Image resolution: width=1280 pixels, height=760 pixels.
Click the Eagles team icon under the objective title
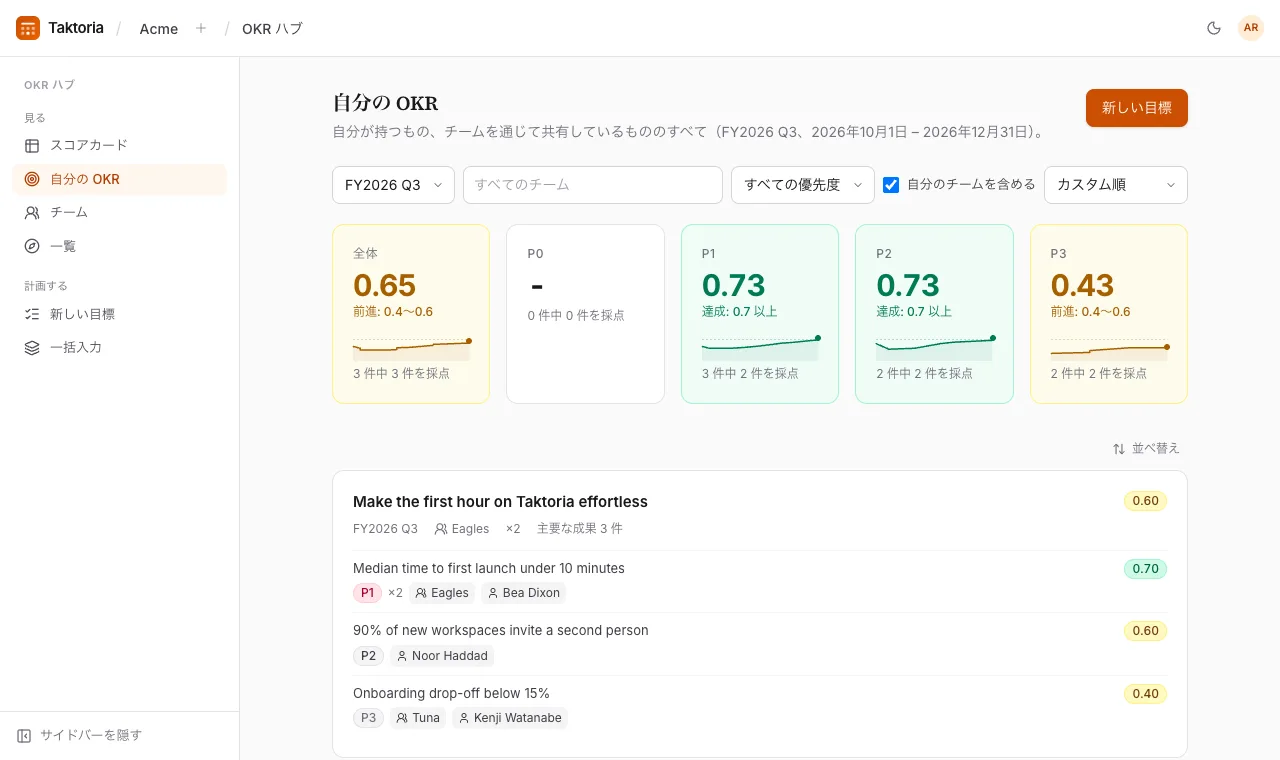point(441,529)
